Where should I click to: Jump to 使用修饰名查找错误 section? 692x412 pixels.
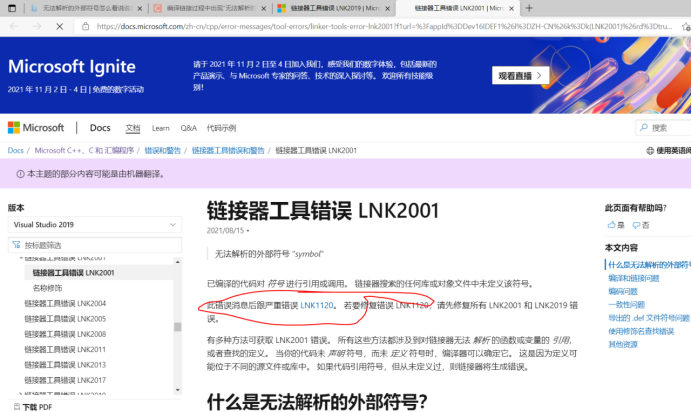coord(641,331)
